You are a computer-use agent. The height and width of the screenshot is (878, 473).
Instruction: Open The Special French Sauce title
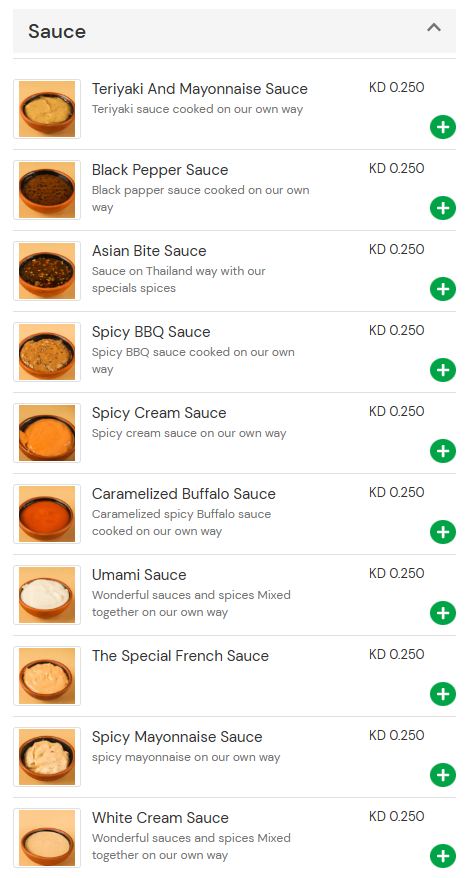[180, 656]
